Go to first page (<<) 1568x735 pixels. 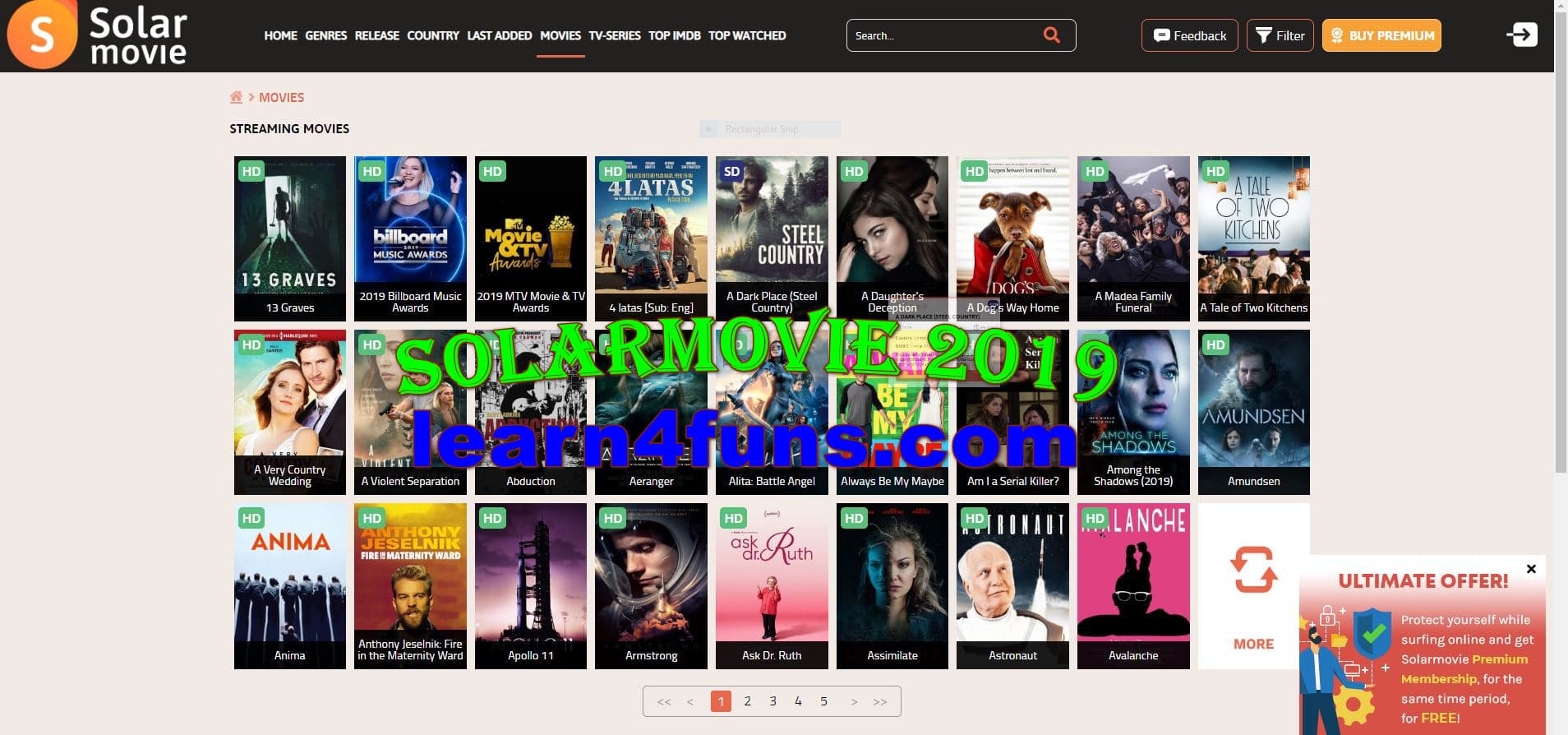point(664,701)
